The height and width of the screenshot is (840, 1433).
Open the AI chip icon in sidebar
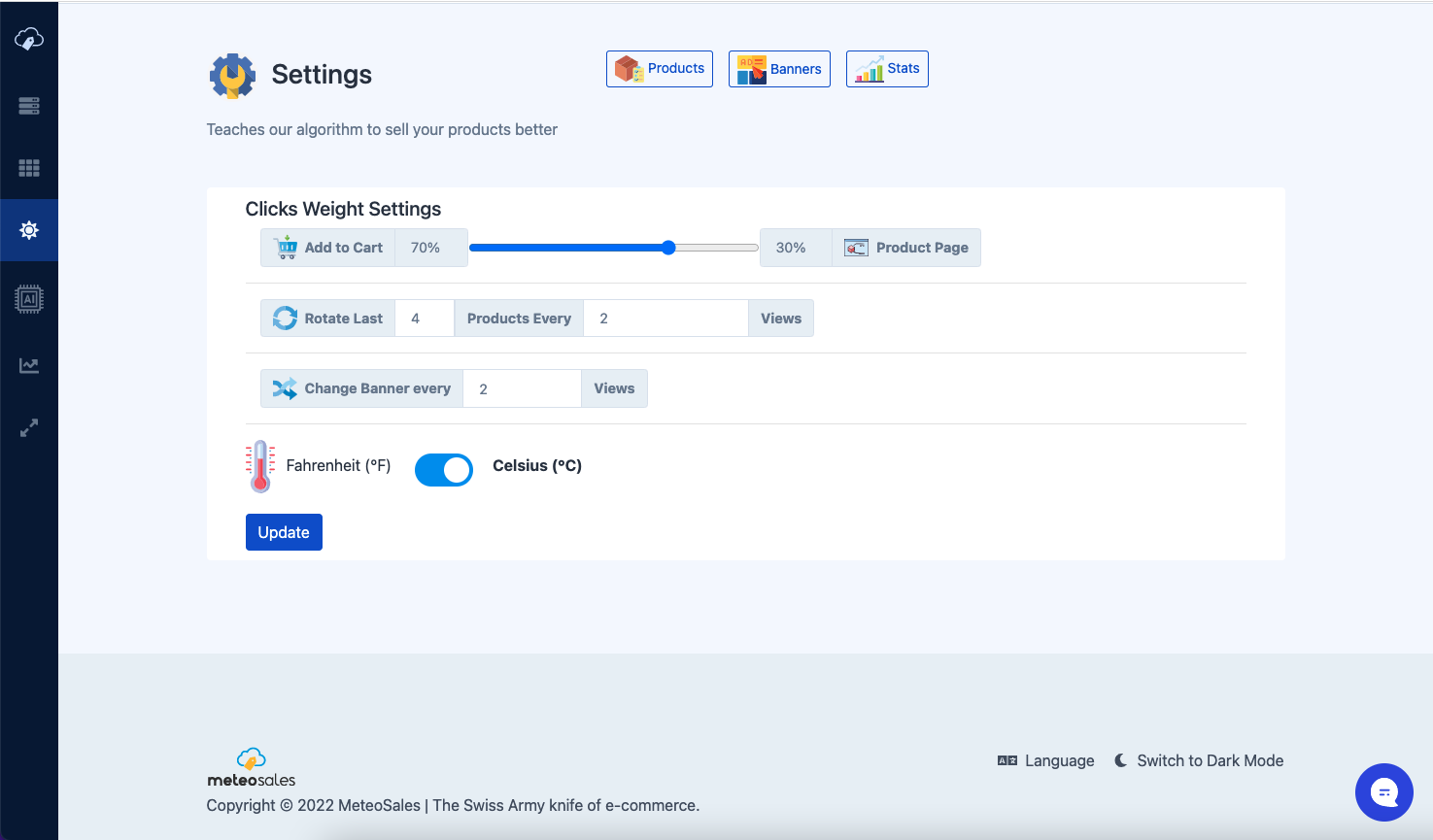pos(29,299)
